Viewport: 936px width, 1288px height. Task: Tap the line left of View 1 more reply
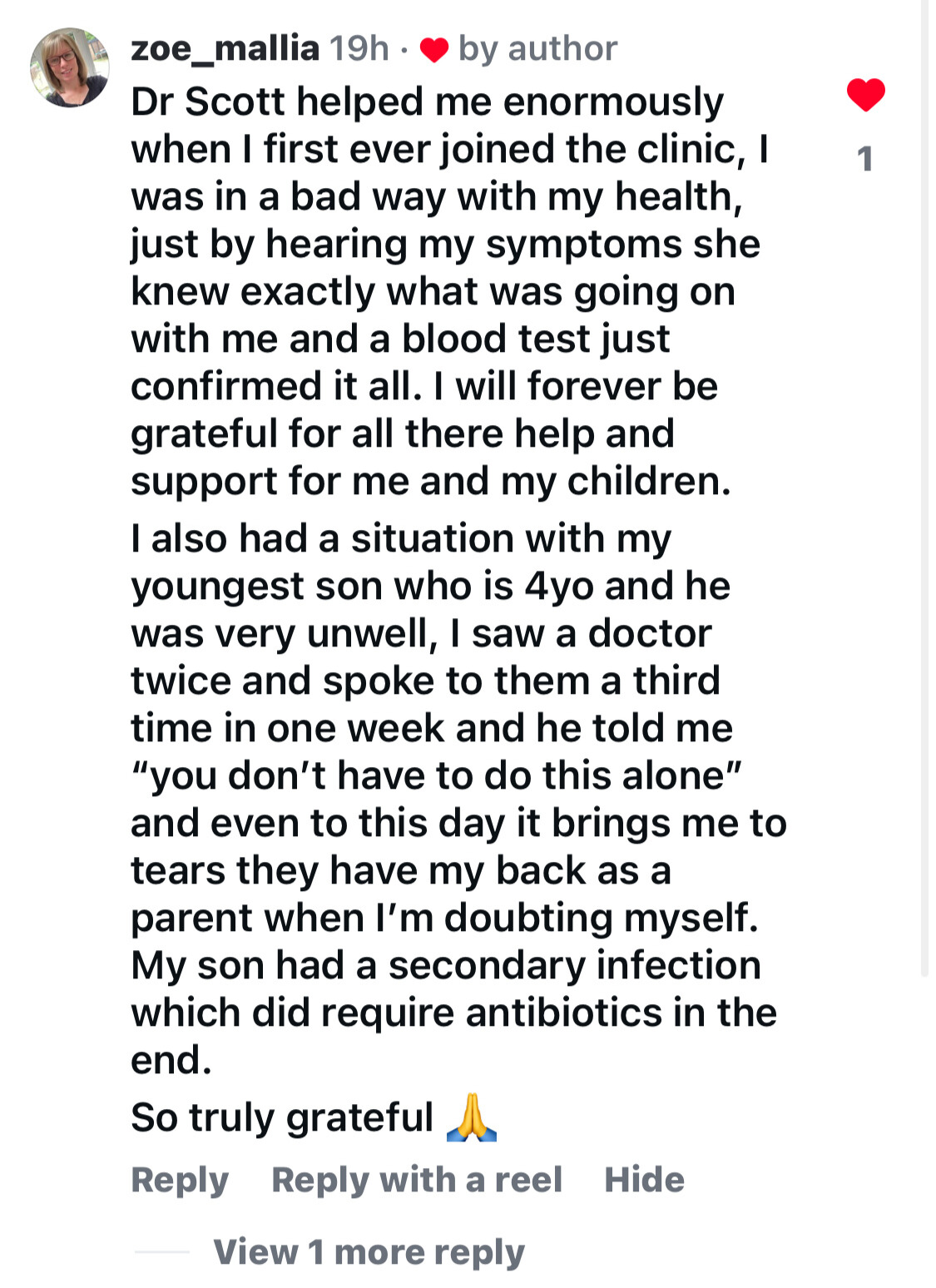pos(161,1251)
